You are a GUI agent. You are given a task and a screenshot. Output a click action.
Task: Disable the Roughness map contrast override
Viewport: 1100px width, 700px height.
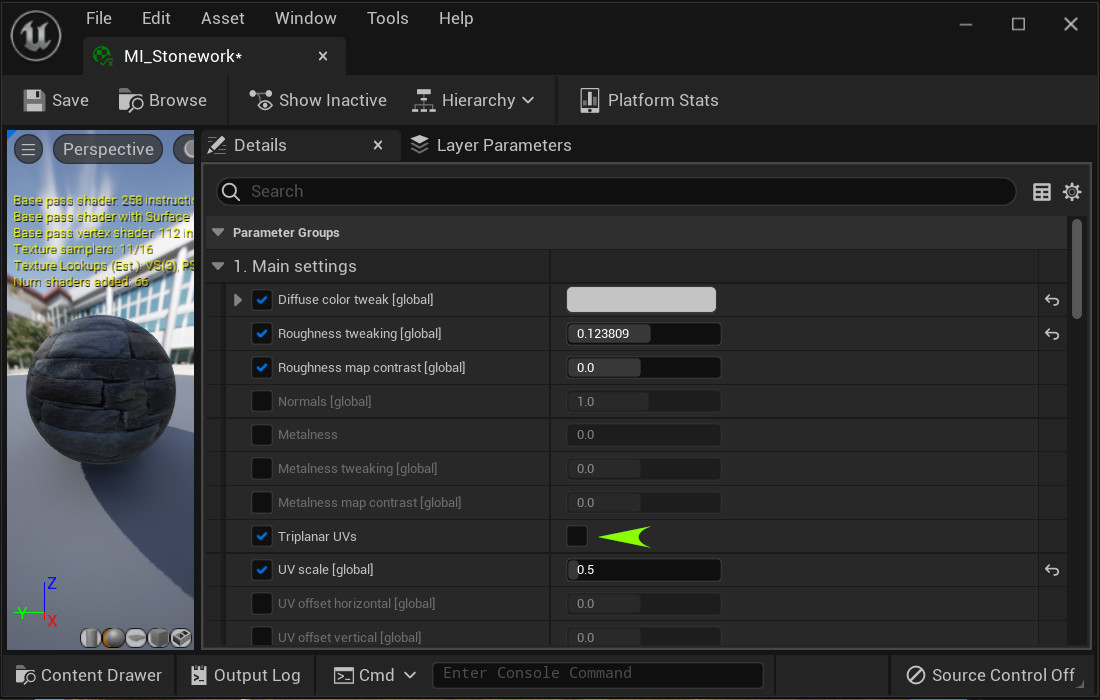(x=262, y=368)
